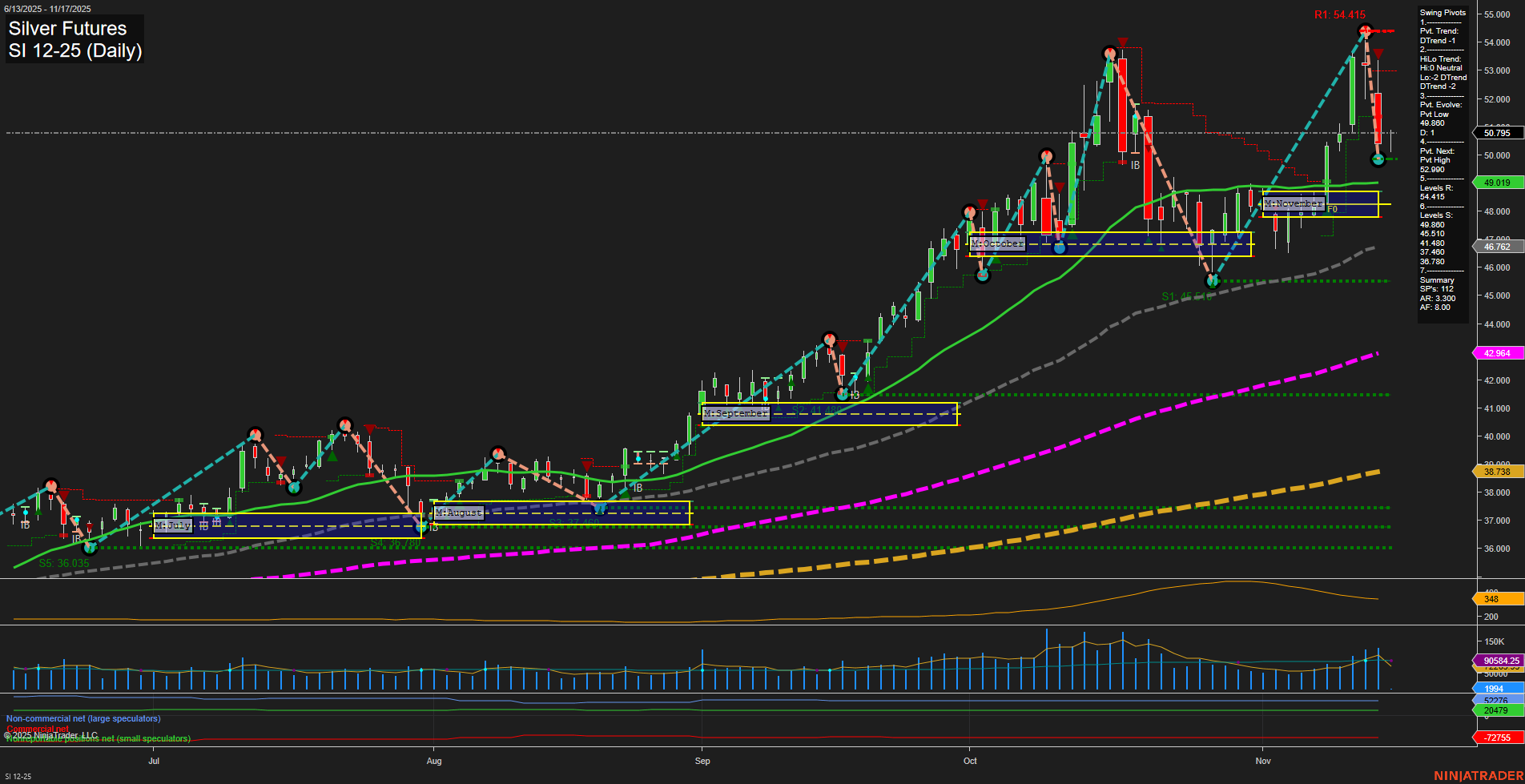Viewport: 1525px width, 784px height.
Task: Click the © 2025 NinjaTrader, LLC copyright text
Action: click(50, 734)
